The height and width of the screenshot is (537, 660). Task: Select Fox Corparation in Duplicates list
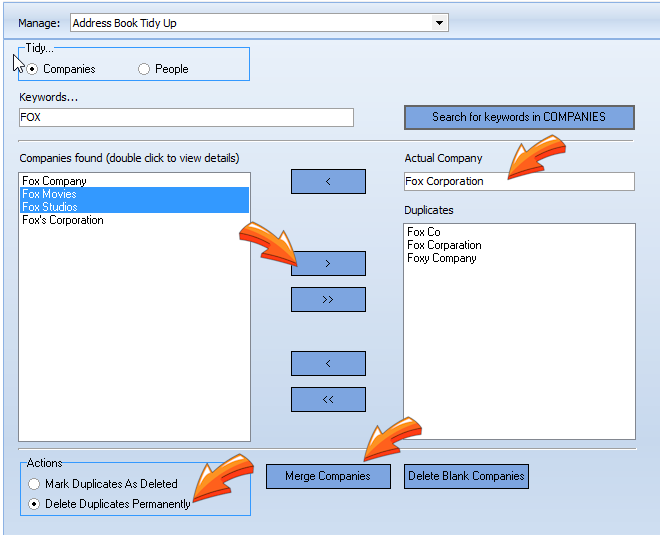[444, 245]
